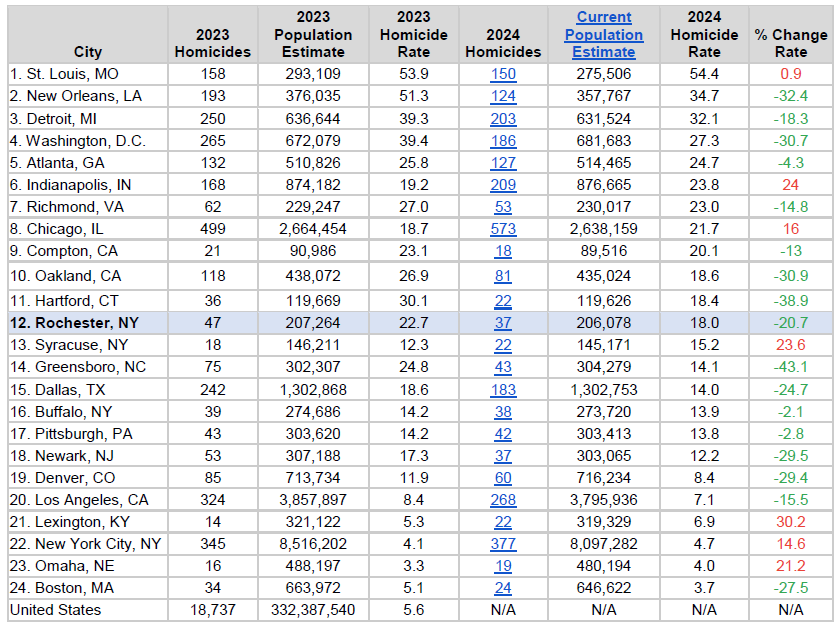Open Detroit 2024 homicides link 203
The width and height of the screenshot is (840, 628).
503,119
